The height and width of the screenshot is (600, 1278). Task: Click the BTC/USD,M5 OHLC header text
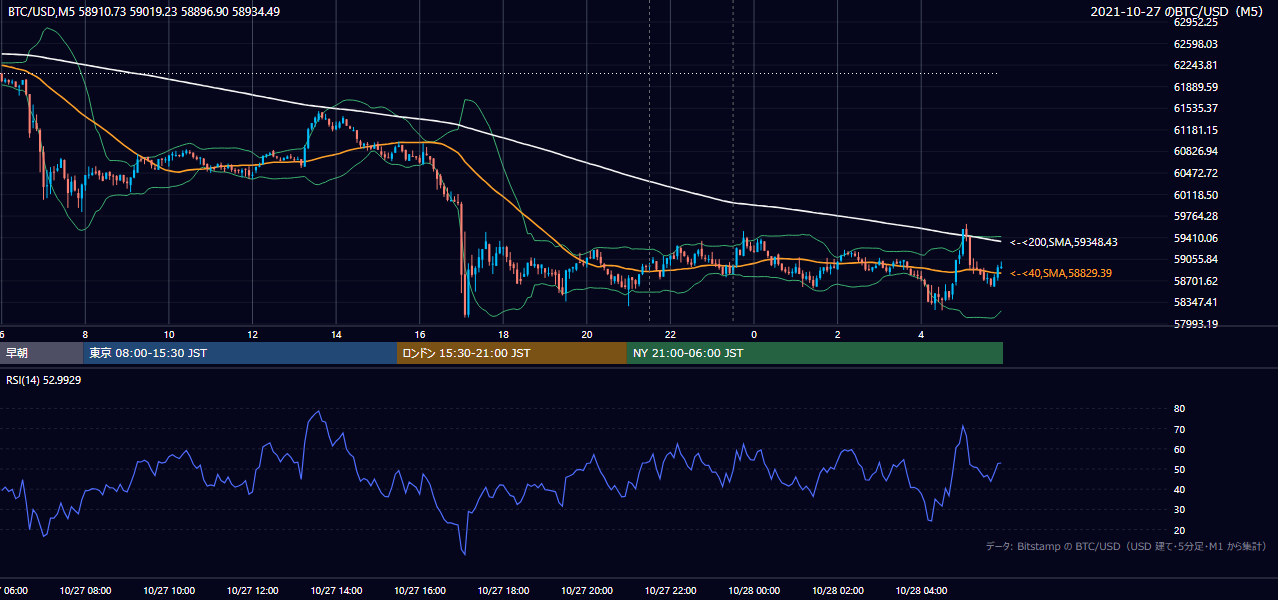[x=144, y=12]
